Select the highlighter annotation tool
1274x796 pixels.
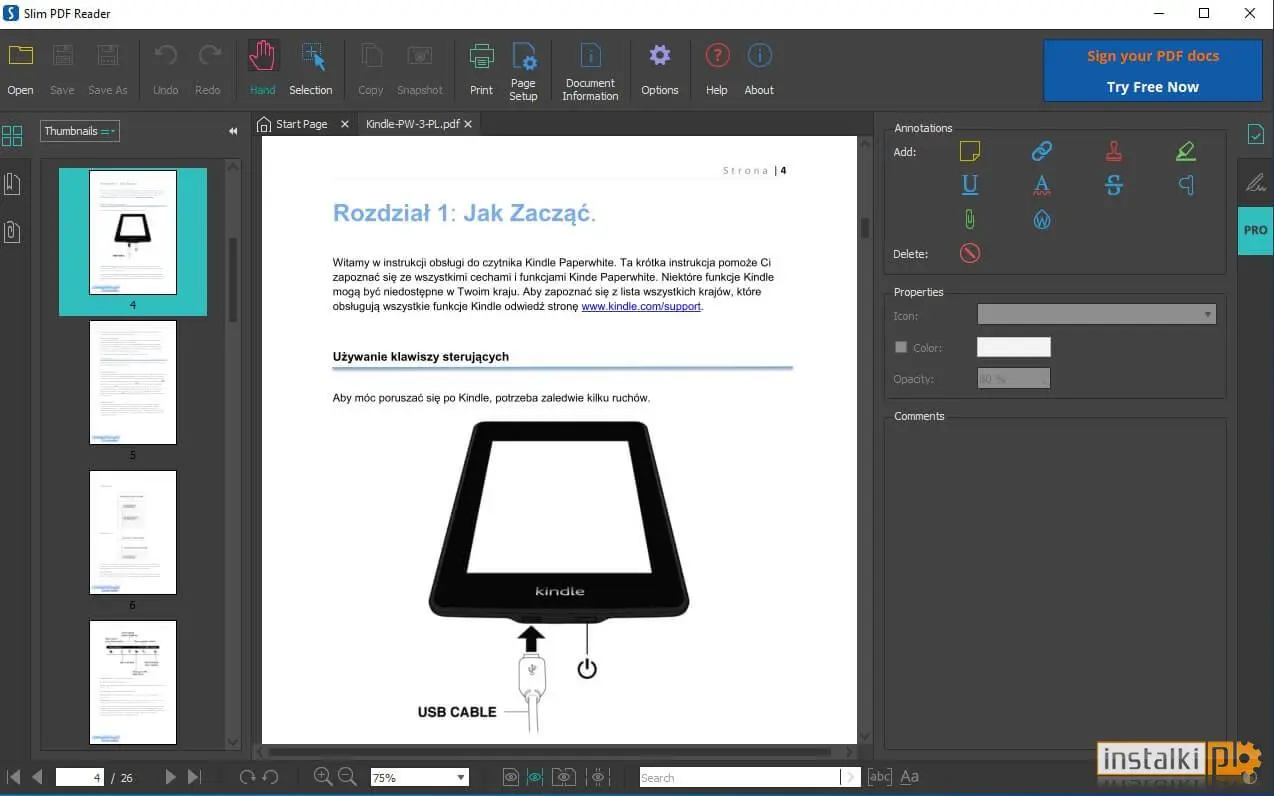coord(1186,151)
